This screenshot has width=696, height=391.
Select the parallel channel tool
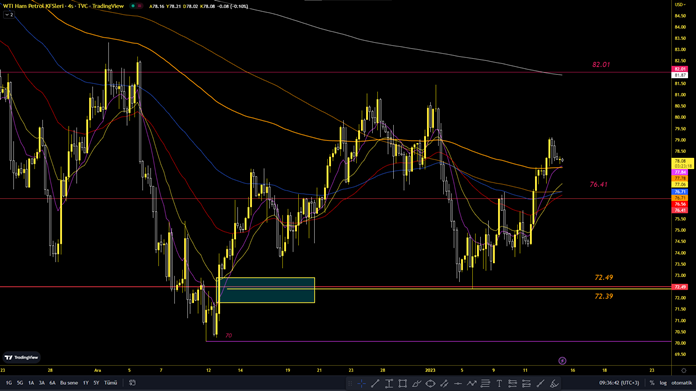coord(444,383)
